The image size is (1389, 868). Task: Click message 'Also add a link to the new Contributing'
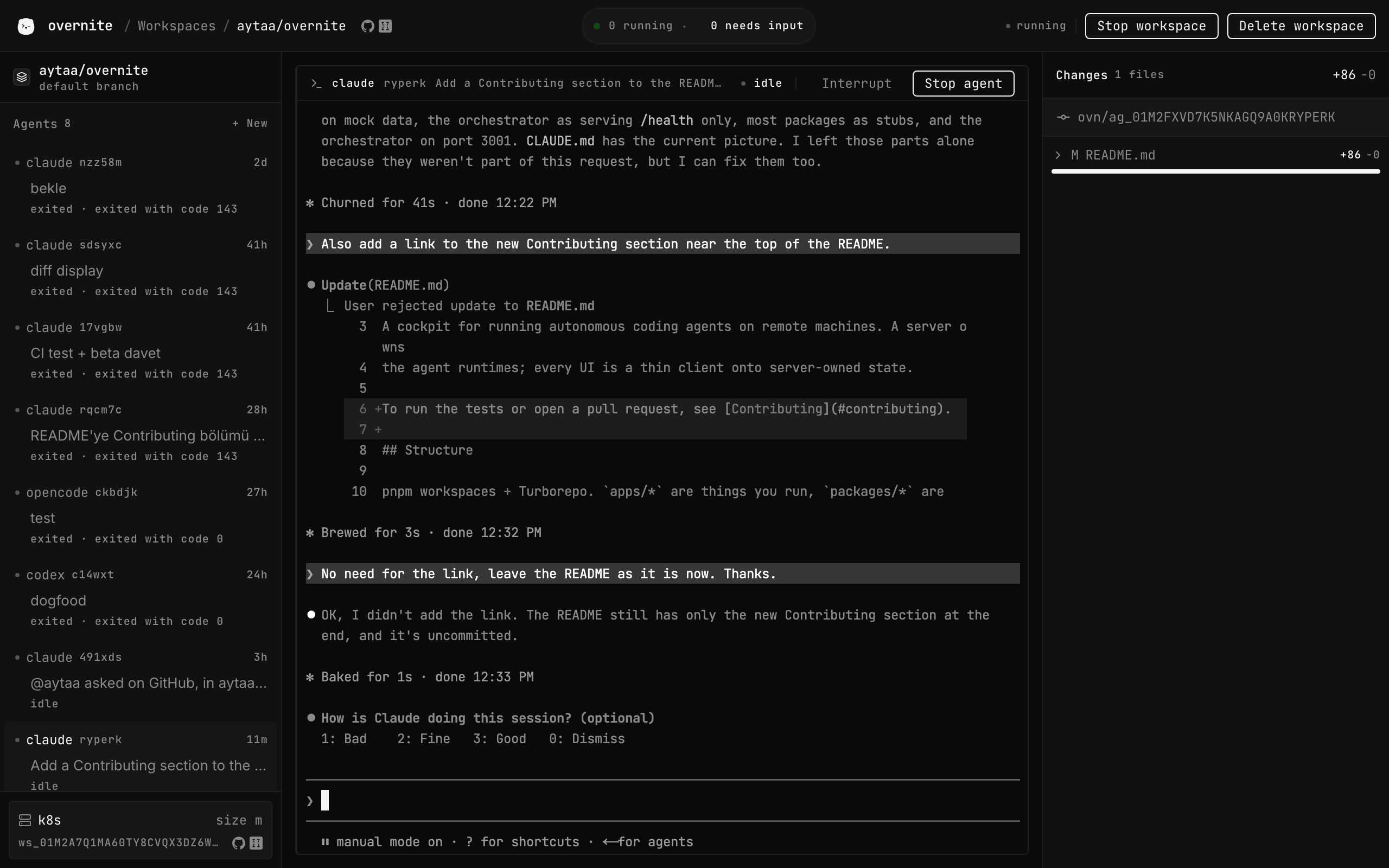click(662, 244)
